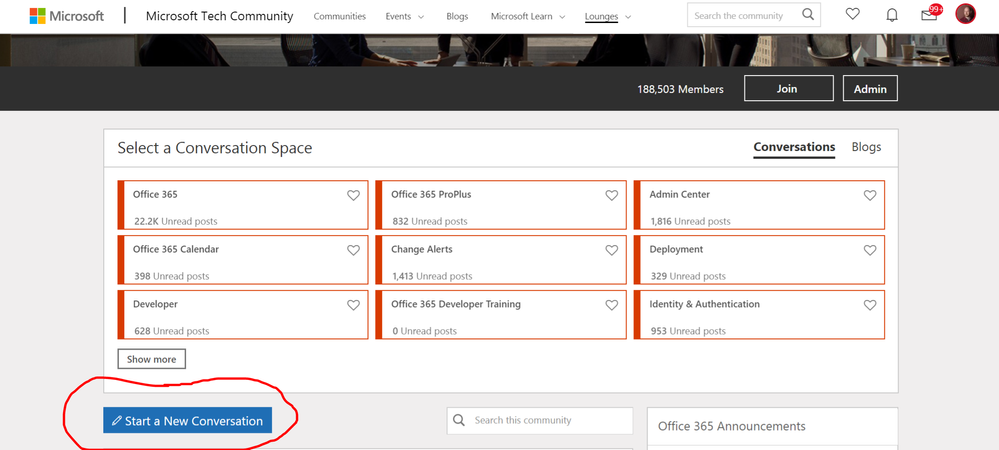Open the Developer space
Image resolution: width=999 pixels, height=450 pixels.
[243, 314]
